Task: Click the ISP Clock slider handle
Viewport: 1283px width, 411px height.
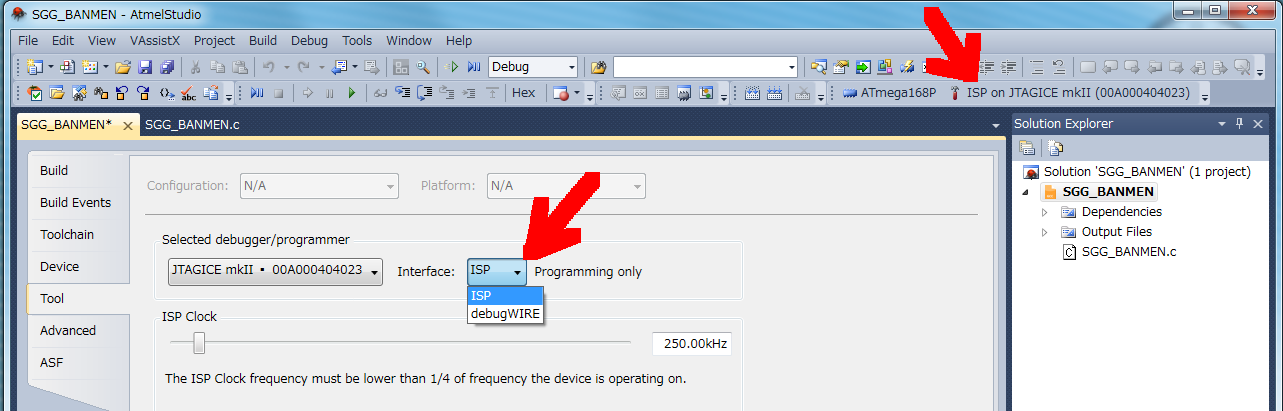Action: click(x=199, y=343)
